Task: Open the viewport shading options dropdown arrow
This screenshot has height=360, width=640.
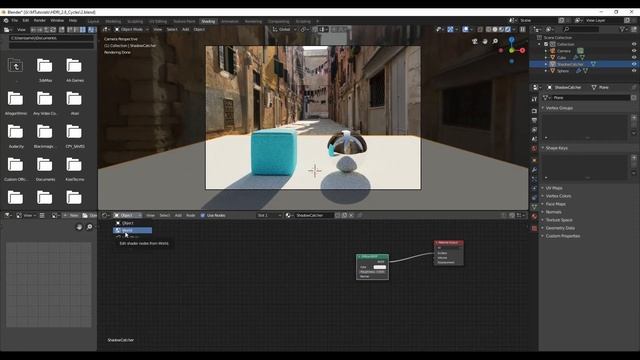Action: point(514,29)
